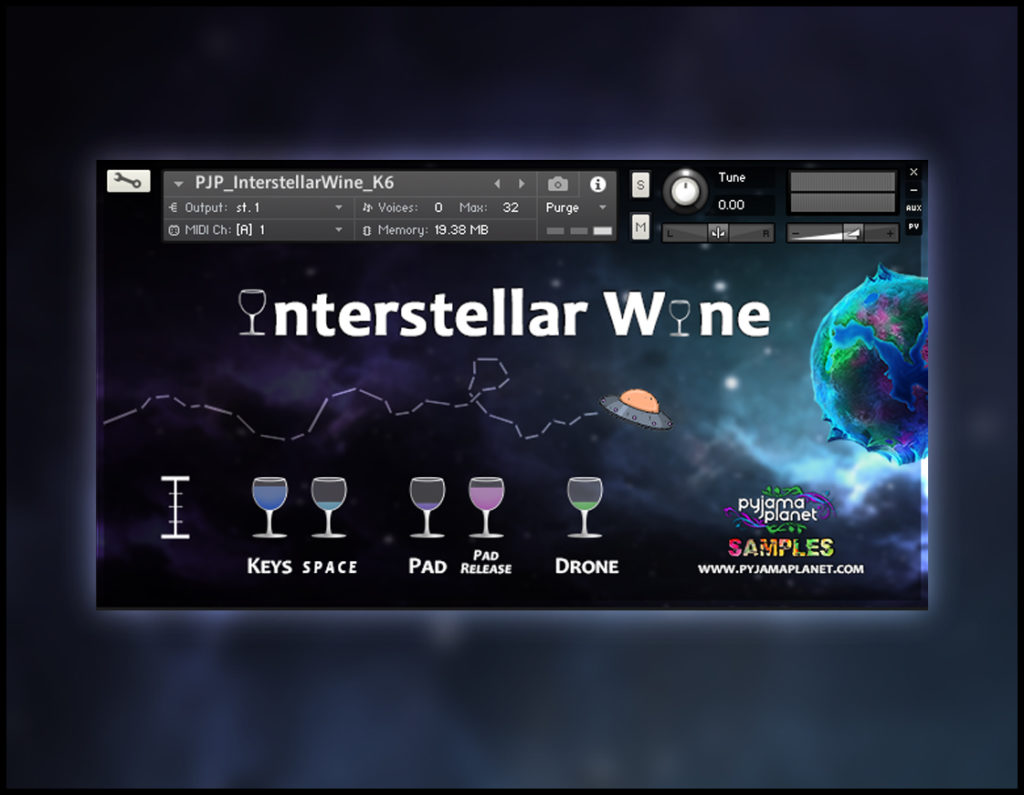Click the Tune label text
The image size is (1024, 795).
(x=731, y=178)
